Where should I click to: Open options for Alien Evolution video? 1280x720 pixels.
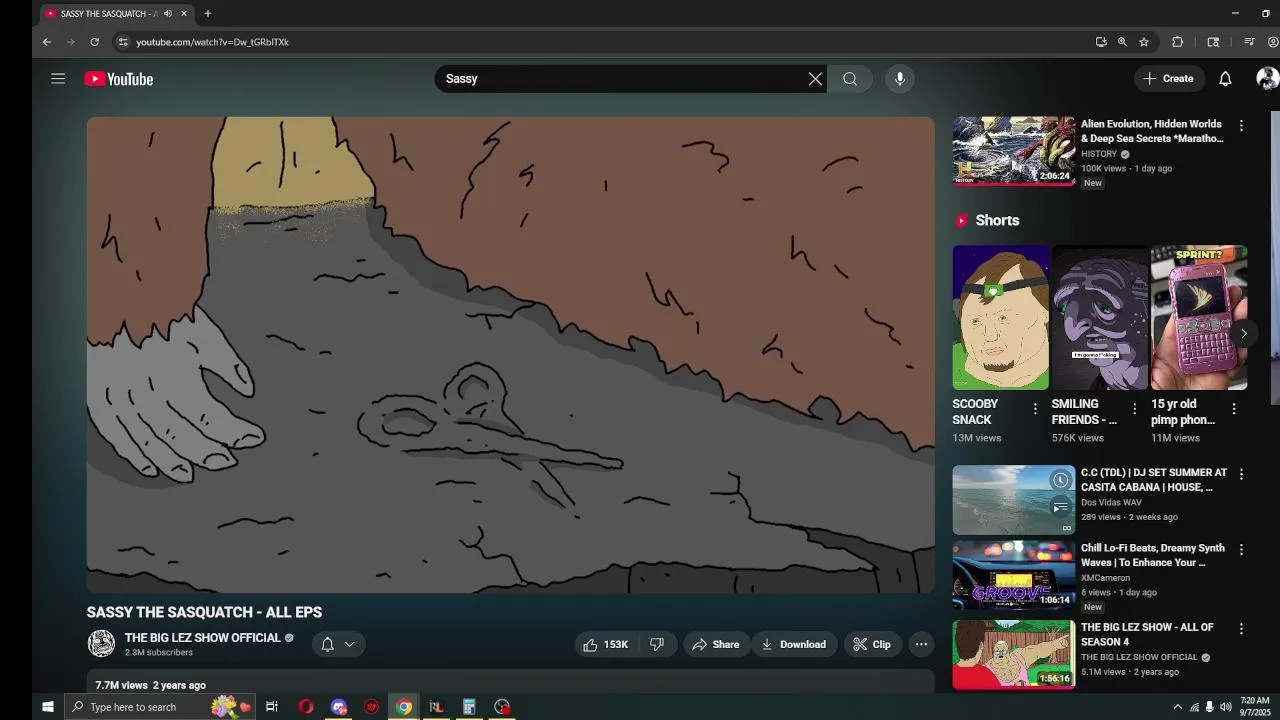pos(1241,126)
